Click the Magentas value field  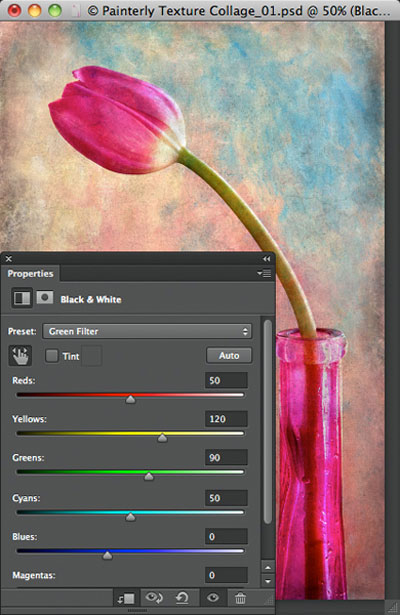click(226, 575)
